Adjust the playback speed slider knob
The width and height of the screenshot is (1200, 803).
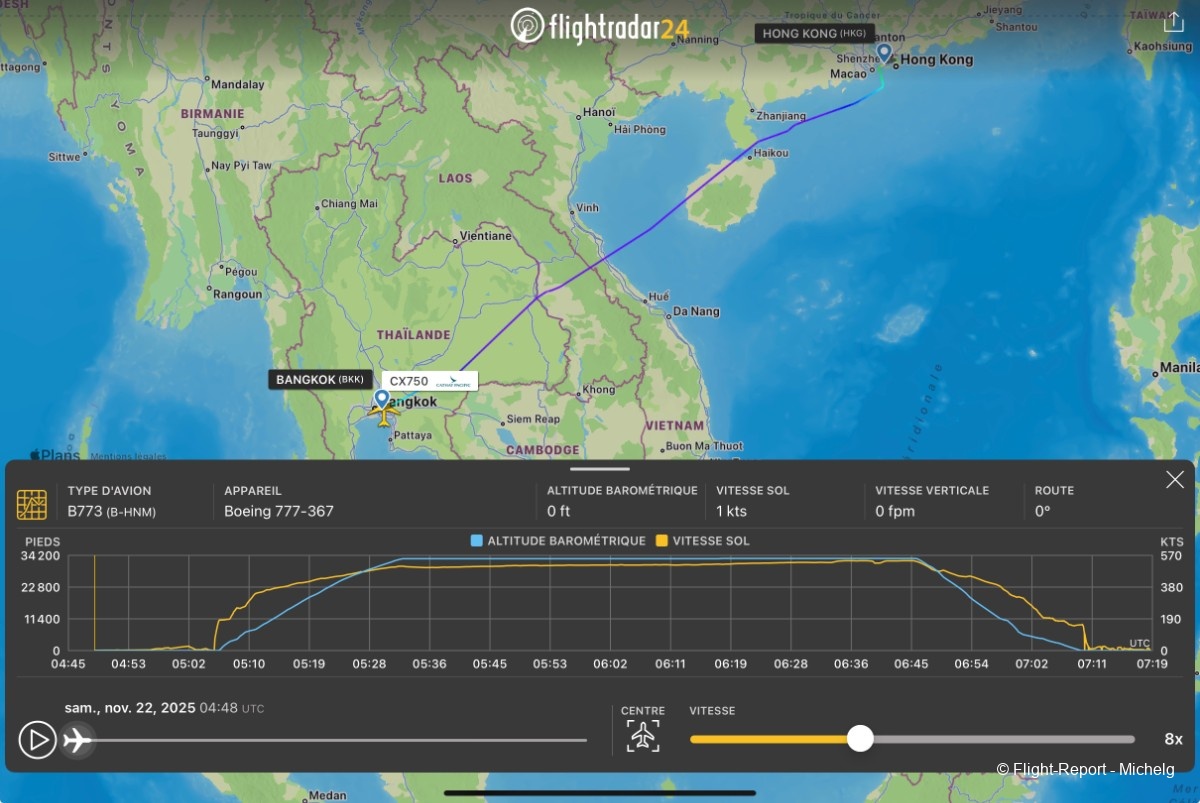click(x=860, y=739)
